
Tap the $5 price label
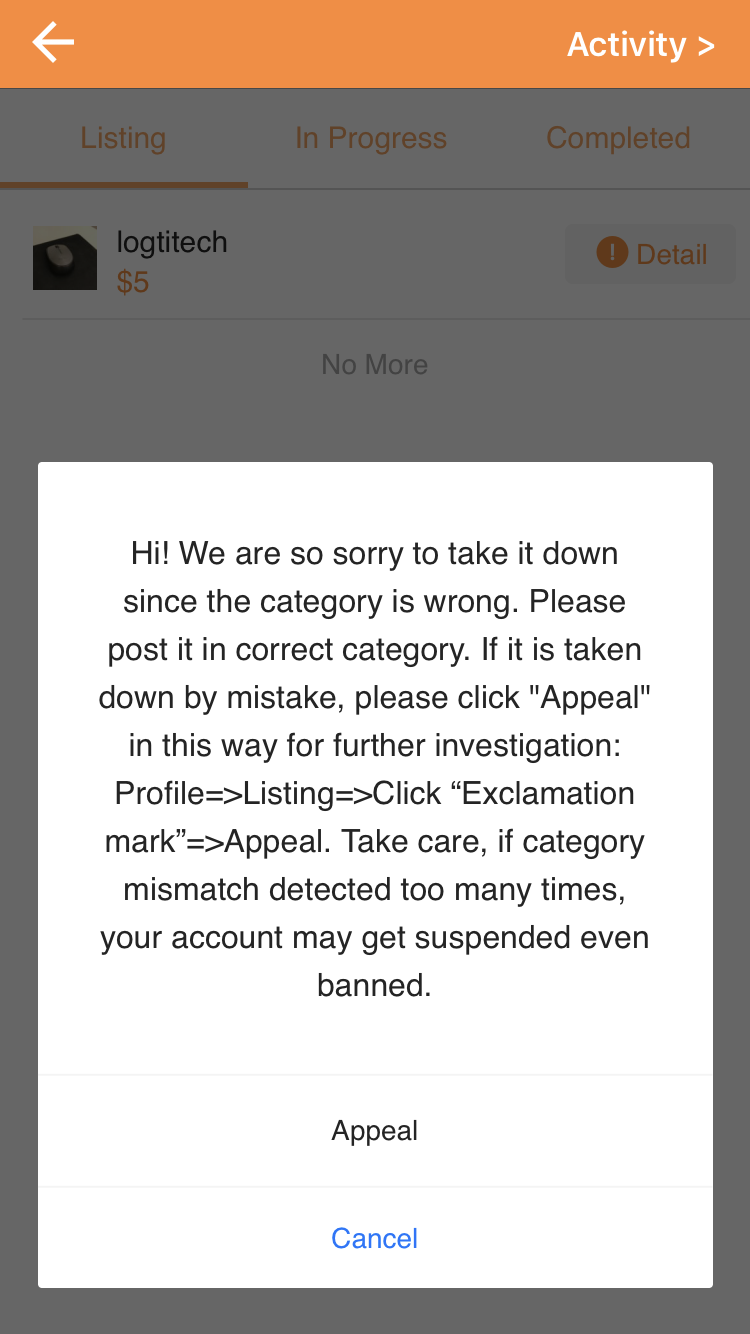click(x=133, y=282)
